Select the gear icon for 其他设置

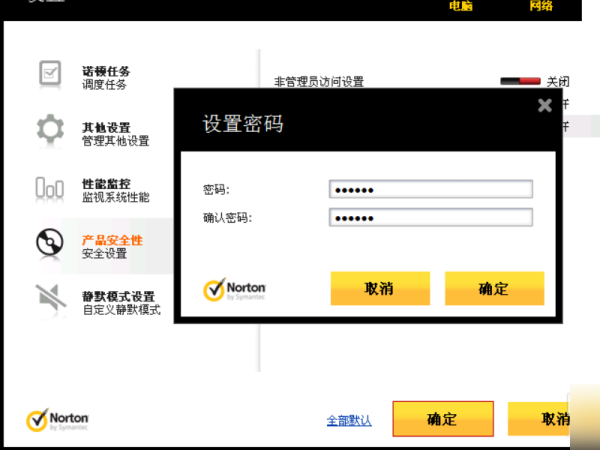pyautogui.click(x=50, y=129)
